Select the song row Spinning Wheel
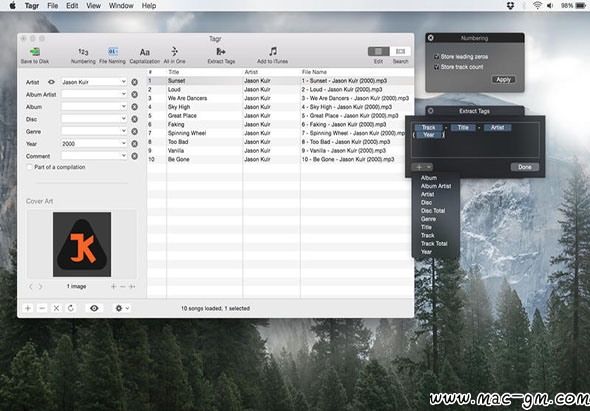Viewport: 590px width, 411px height. 280,133
